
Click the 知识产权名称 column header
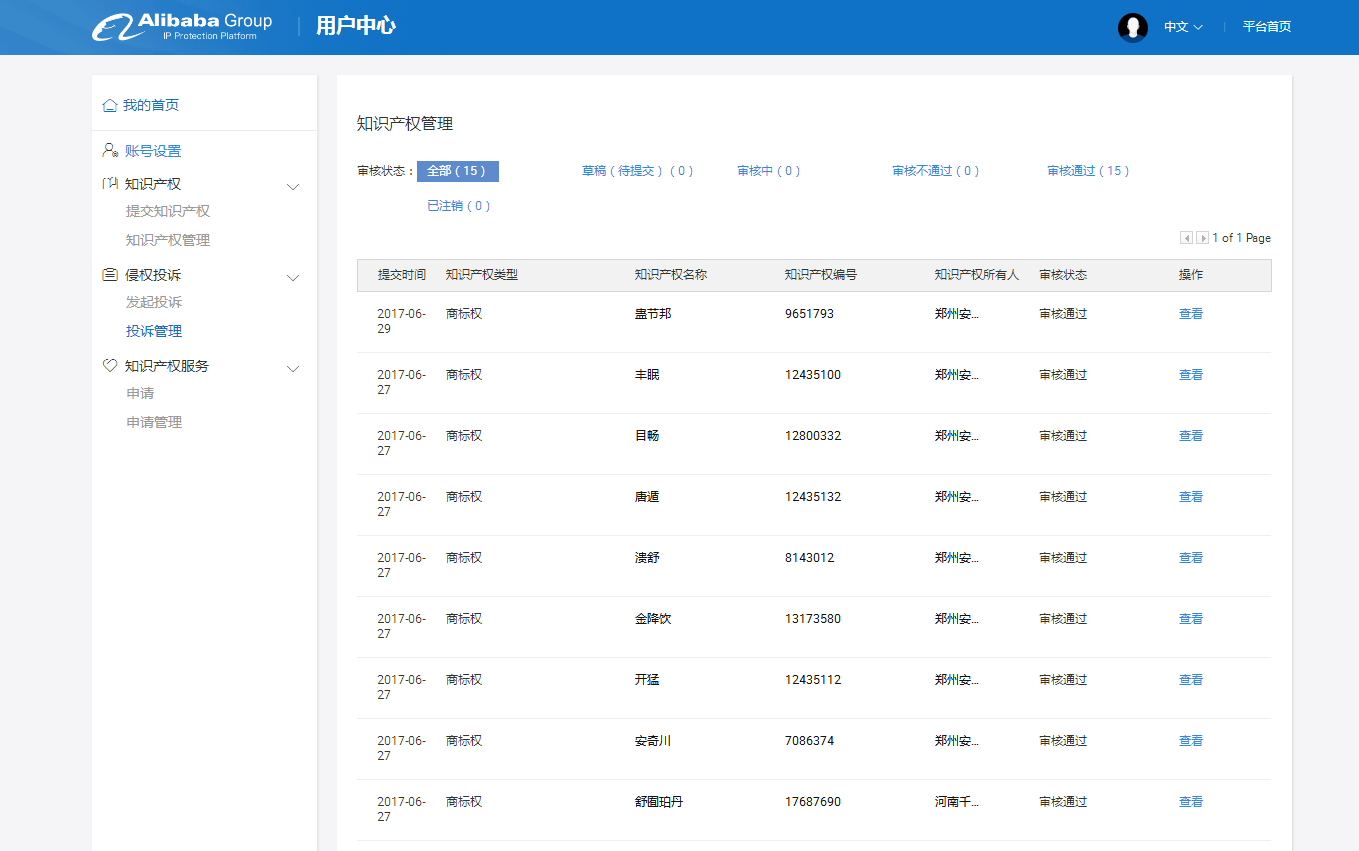click(671, 275)
